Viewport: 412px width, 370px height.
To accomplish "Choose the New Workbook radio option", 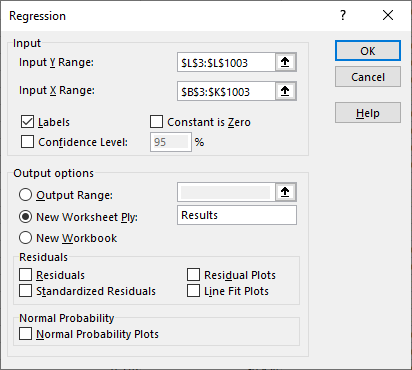I will (26, 238).
